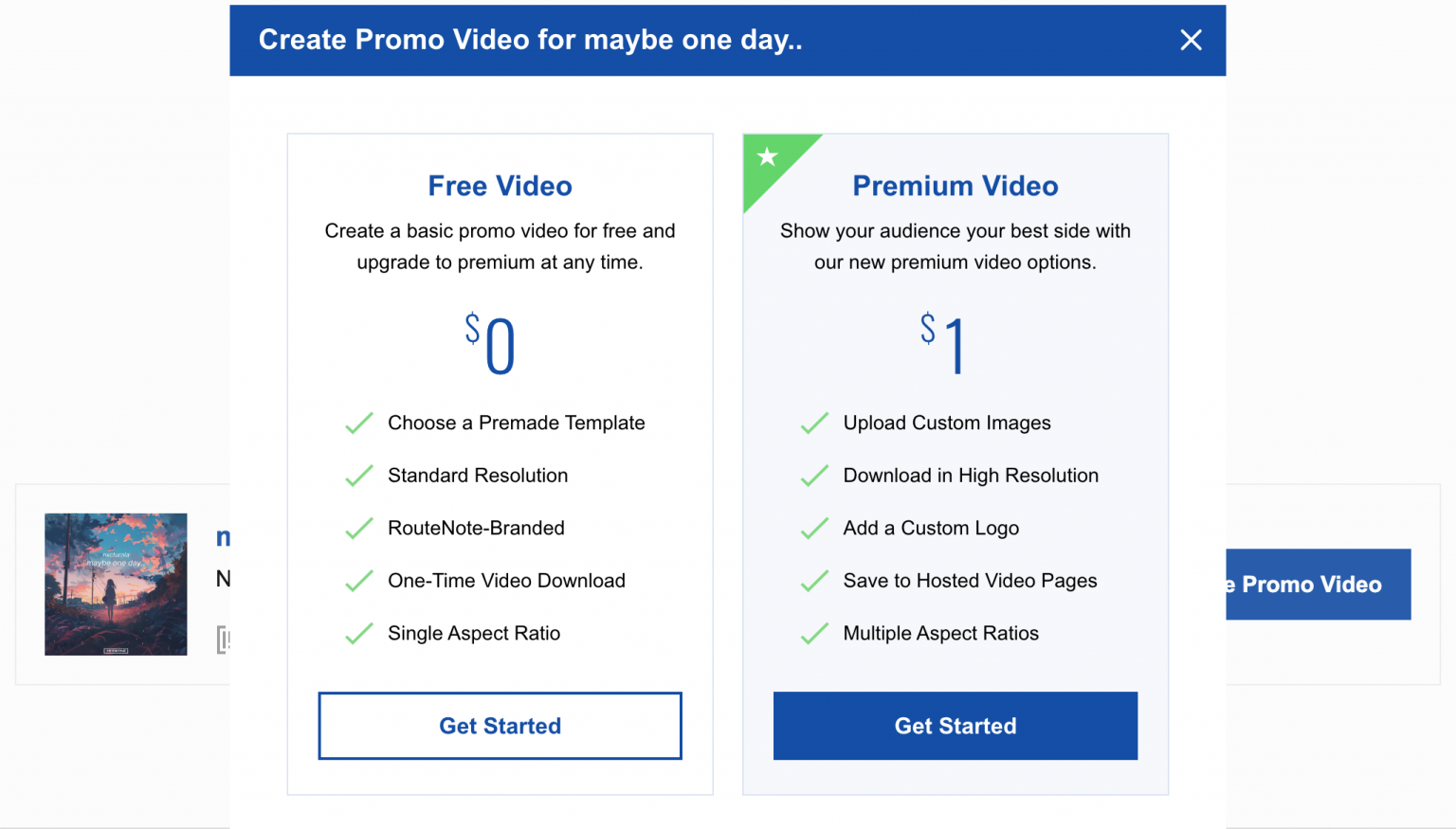Click the checkmark beside Choose a Premade Template

coord(359,423)
